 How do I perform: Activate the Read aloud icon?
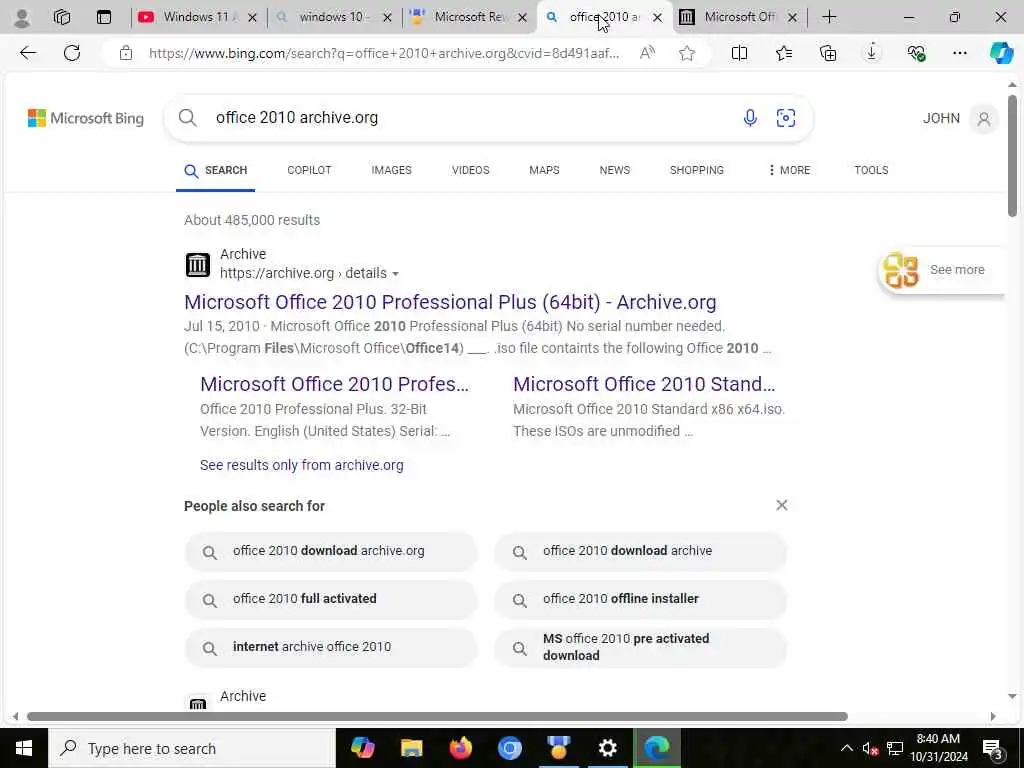647,53
